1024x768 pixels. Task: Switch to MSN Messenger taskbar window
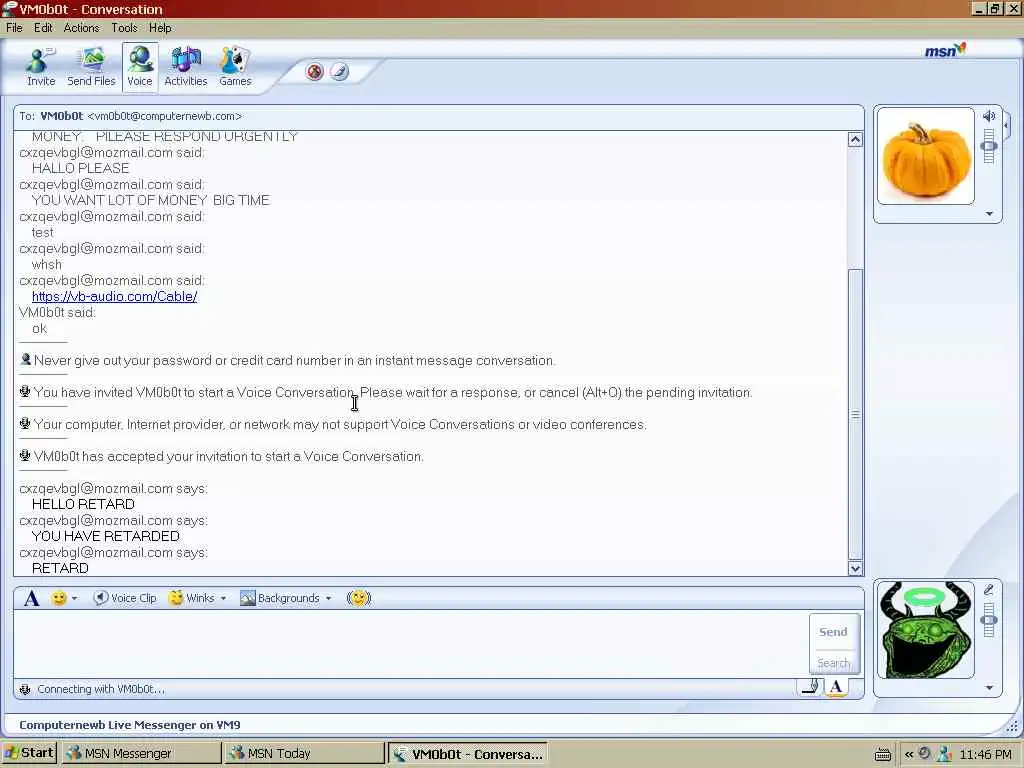pyautogui.click(x=141, y=754)
